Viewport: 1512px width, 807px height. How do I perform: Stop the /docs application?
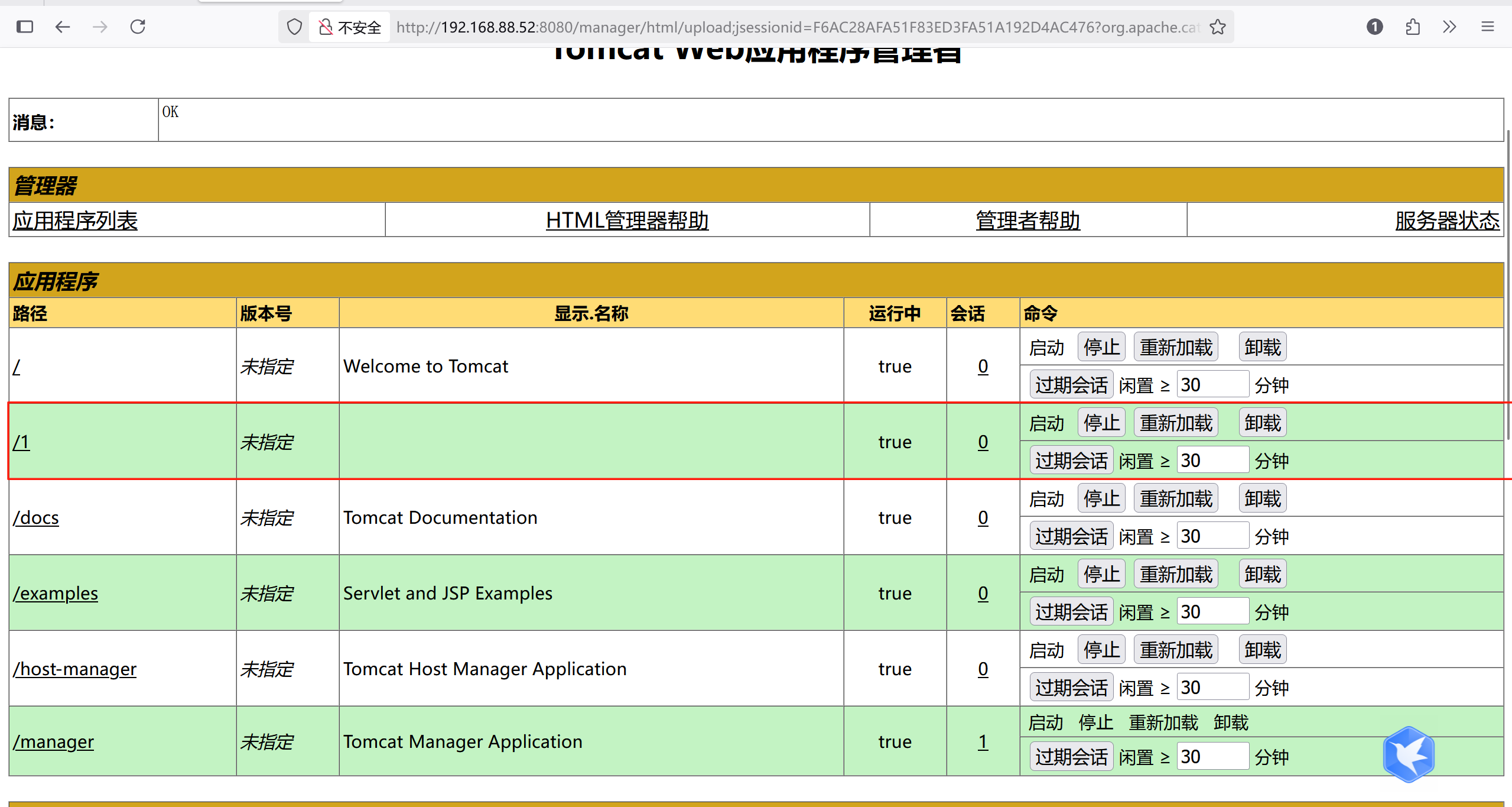(x=1101, y=498)
